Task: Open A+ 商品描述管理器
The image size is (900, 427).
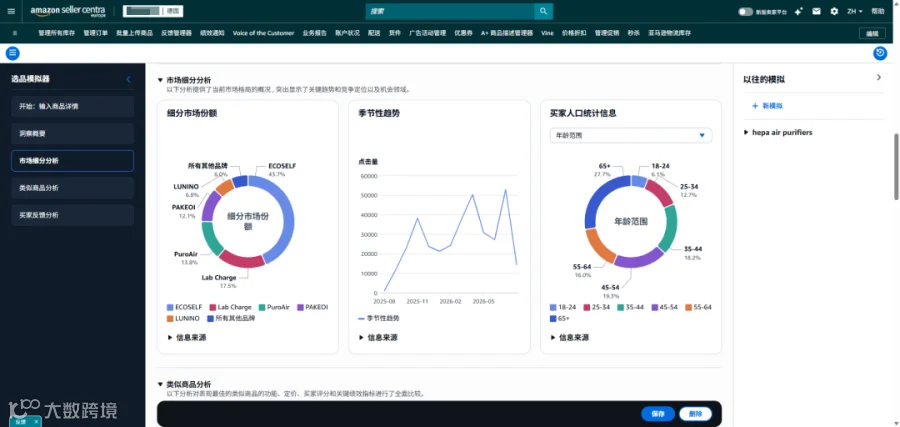Action: (x=508, y=33)
